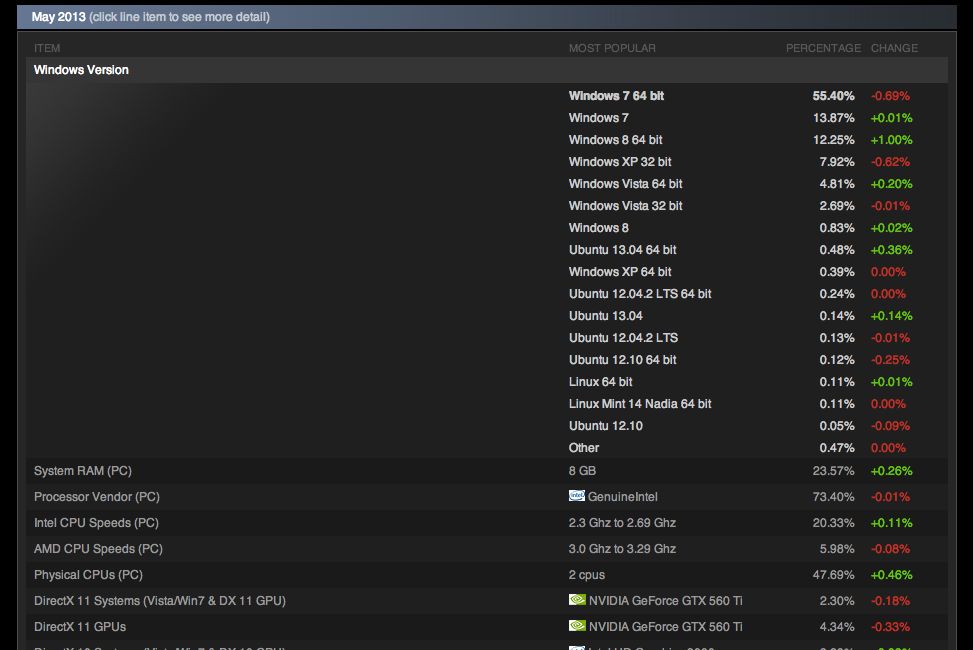The height and width of the screenshot is (650, 973).
Task: Click the 55.40% percentage value
Action: [833, 96]
